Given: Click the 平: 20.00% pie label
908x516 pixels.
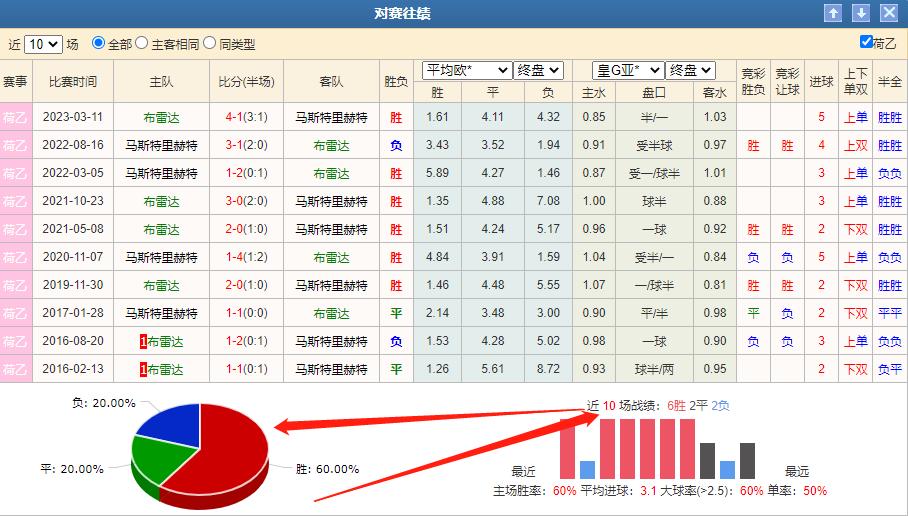Looking at the screenshot, I should (x=72, y=469).
